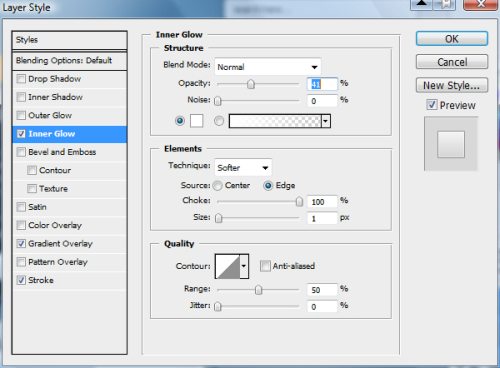Click the white glow color swatch
500x368 pixels.
coord(196,121)
